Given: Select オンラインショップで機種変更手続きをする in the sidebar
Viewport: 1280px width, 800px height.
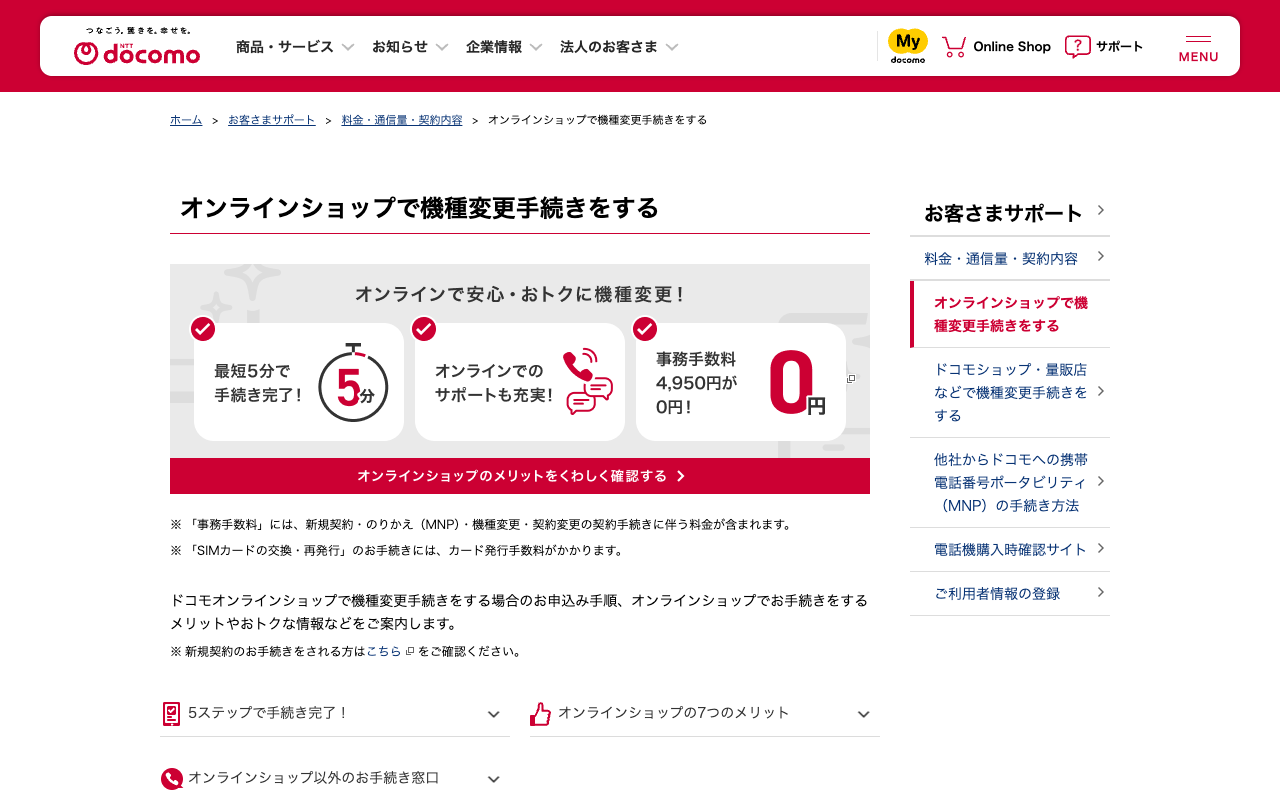Looking at the screenshot, I should coord(1010,314).
